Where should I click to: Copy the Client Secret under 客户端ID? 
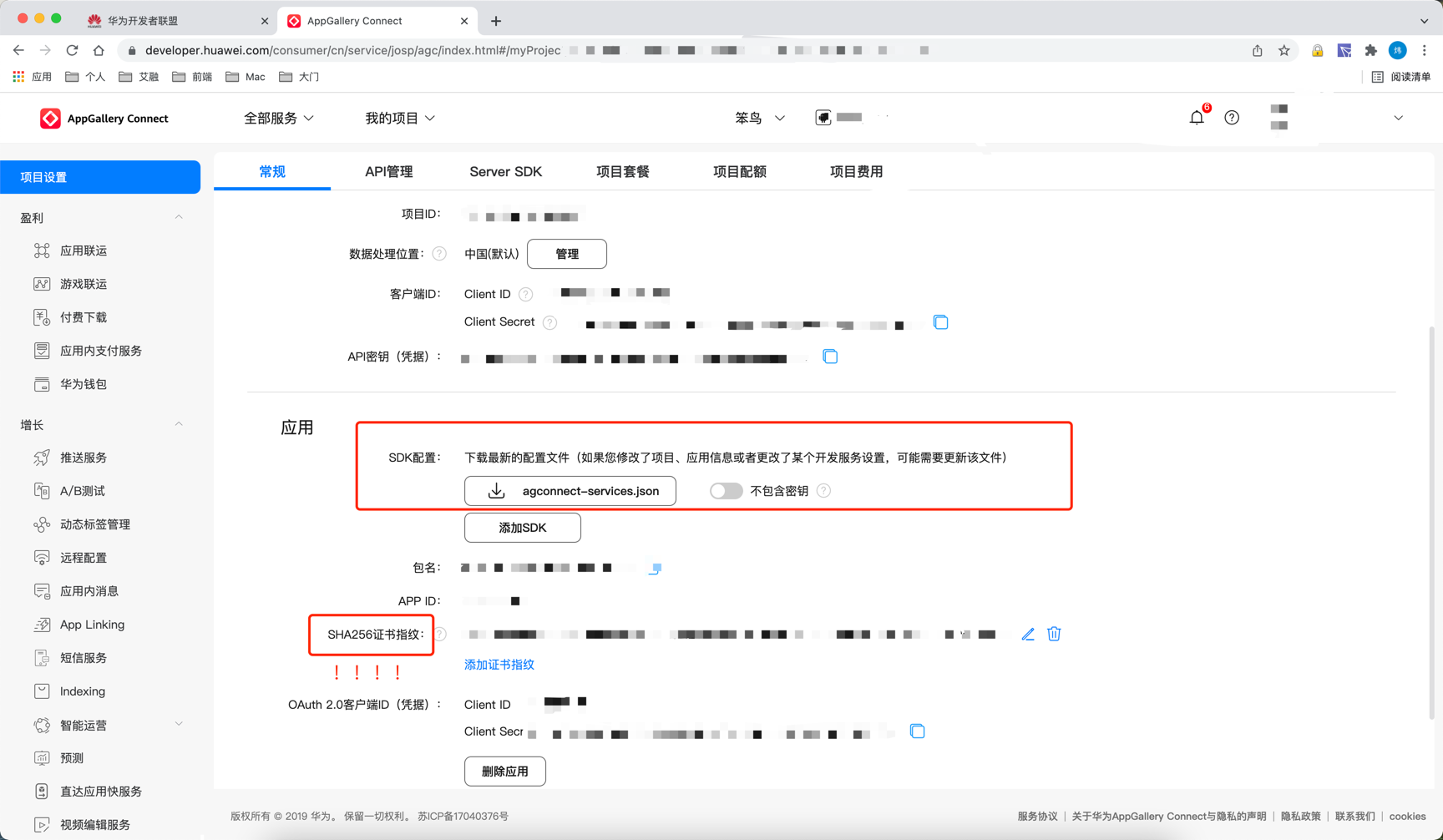940,322
